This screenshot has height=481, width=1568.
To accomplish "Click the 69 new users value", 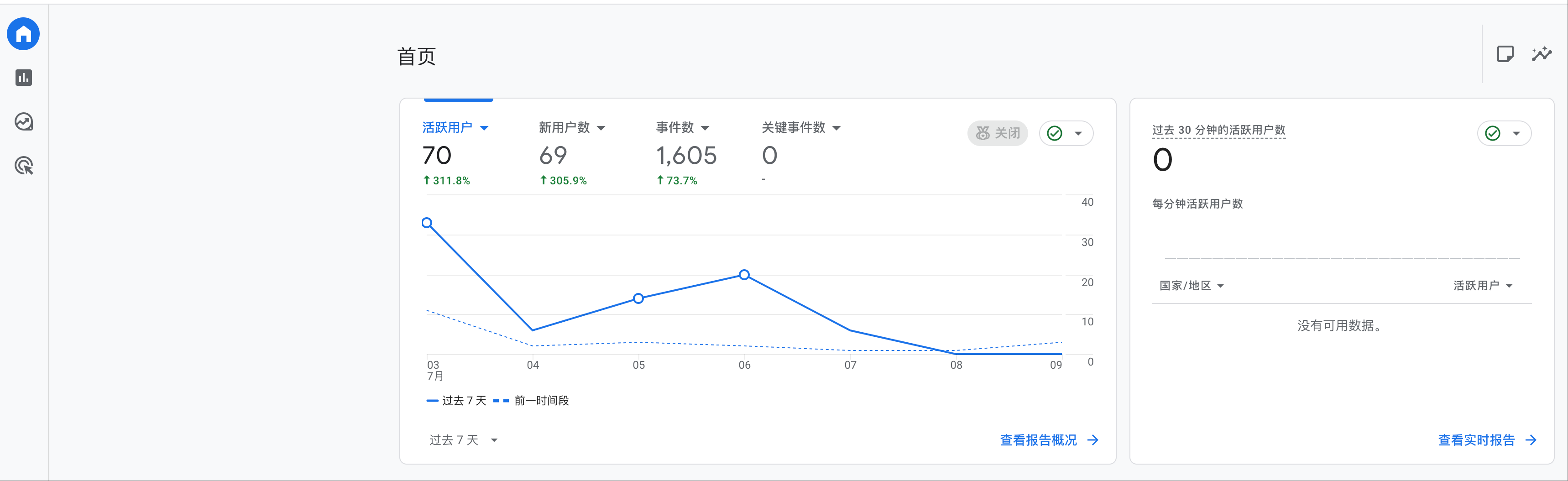I will 553,155.
